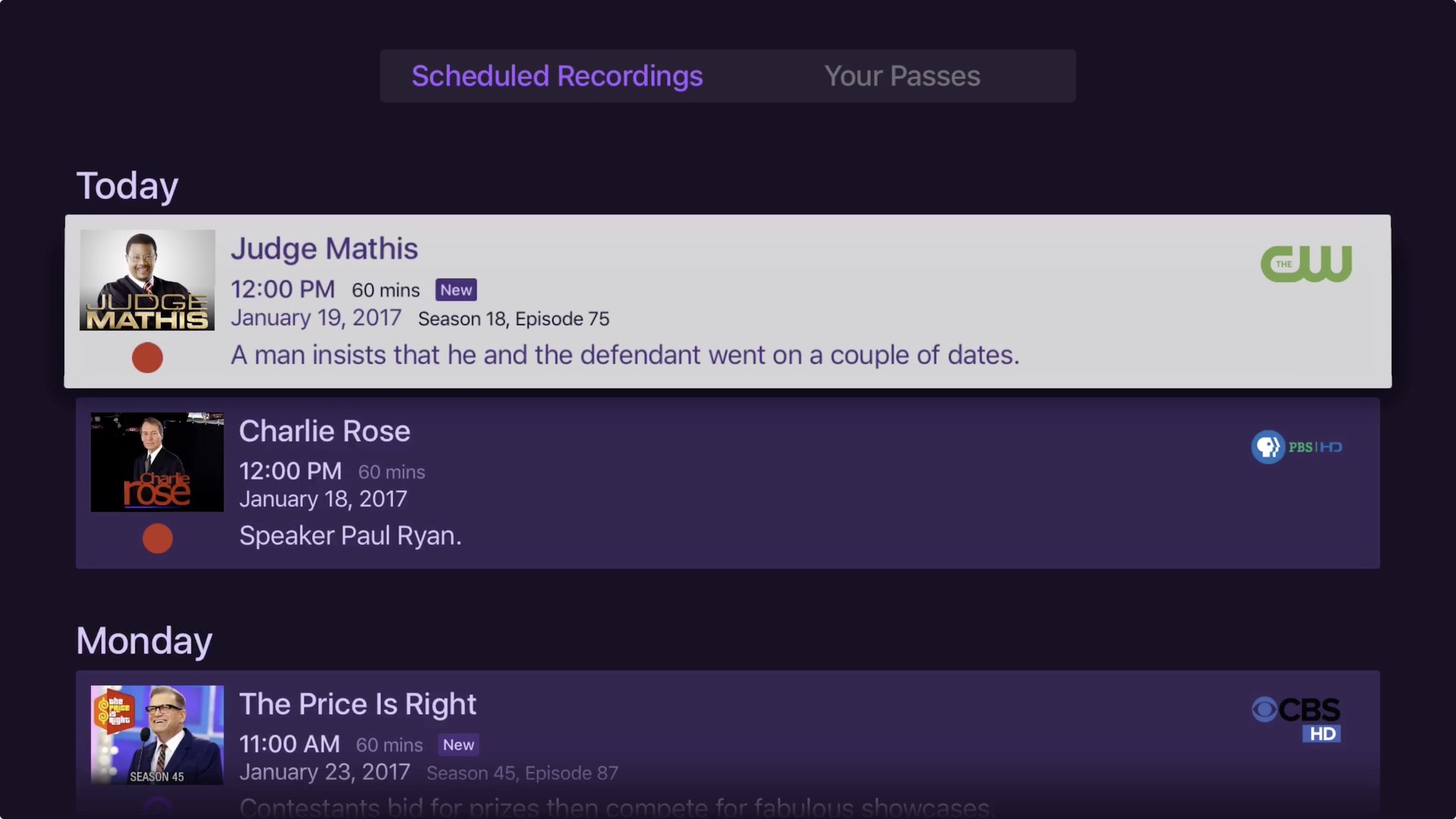Select the Judge Mathis show title
The height and width of the screenshot is (819, 1456).
point(324,249)
